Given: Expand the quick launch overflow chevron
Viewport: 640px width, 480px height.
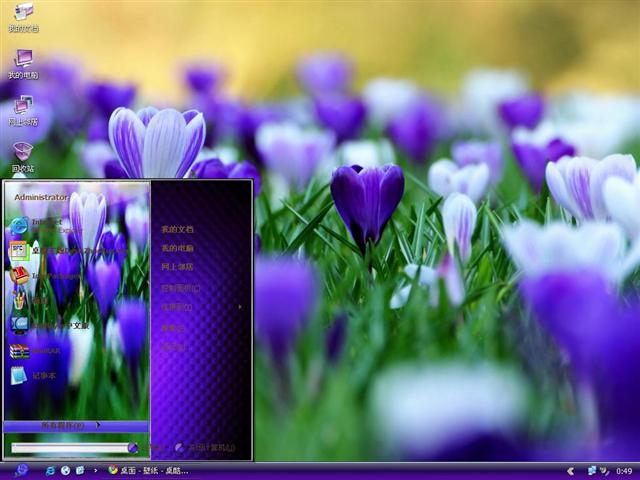Looking at the screenshot, I should (x=96, y=471).
